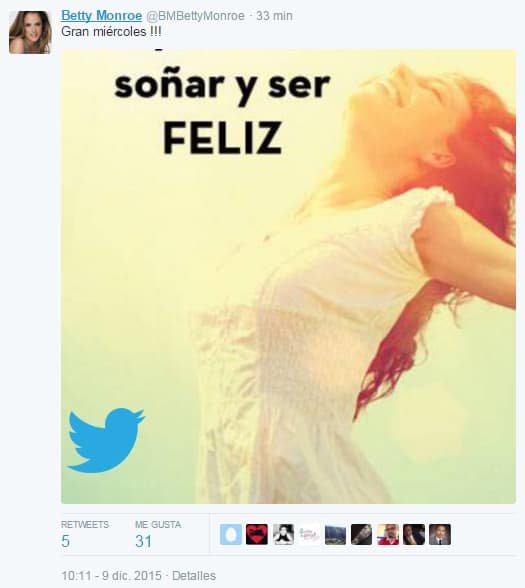This screenshot has height=588, width=525.
Task: Open the tweet's FELIZ image
Action: (x=288, y=276)
